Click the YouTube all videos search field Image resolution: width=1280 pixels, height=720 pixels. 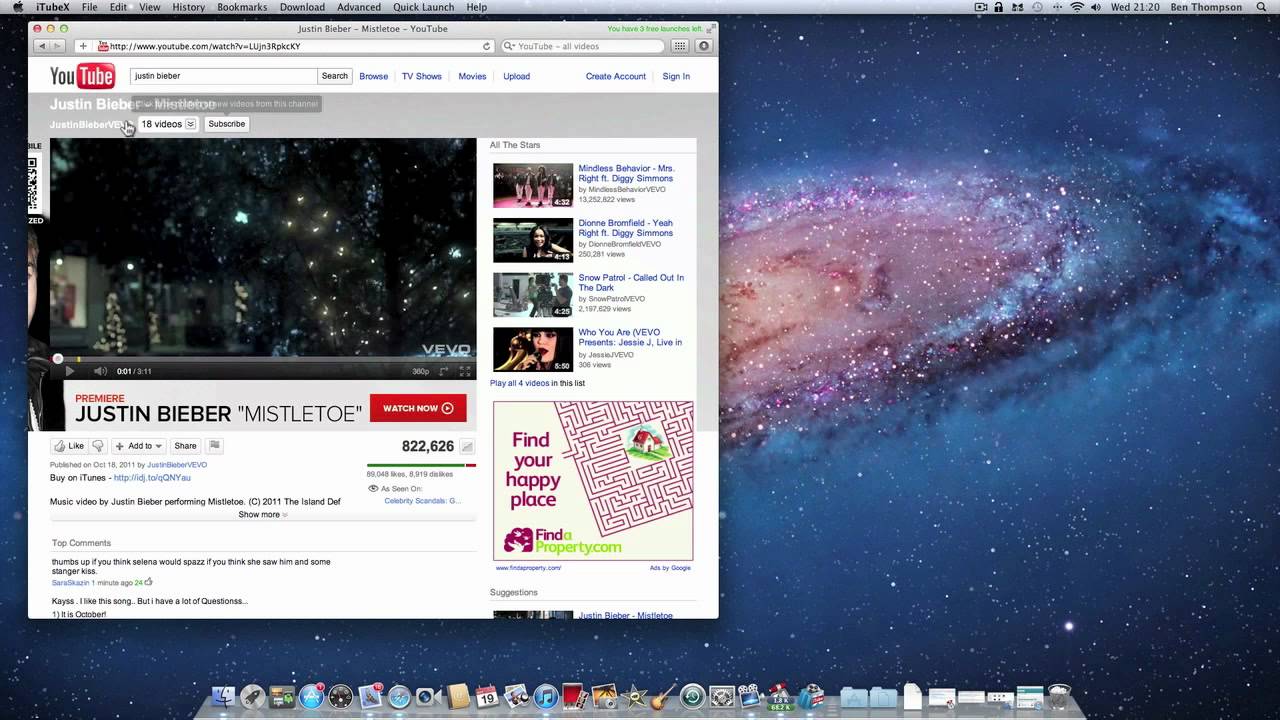point(582,46)
